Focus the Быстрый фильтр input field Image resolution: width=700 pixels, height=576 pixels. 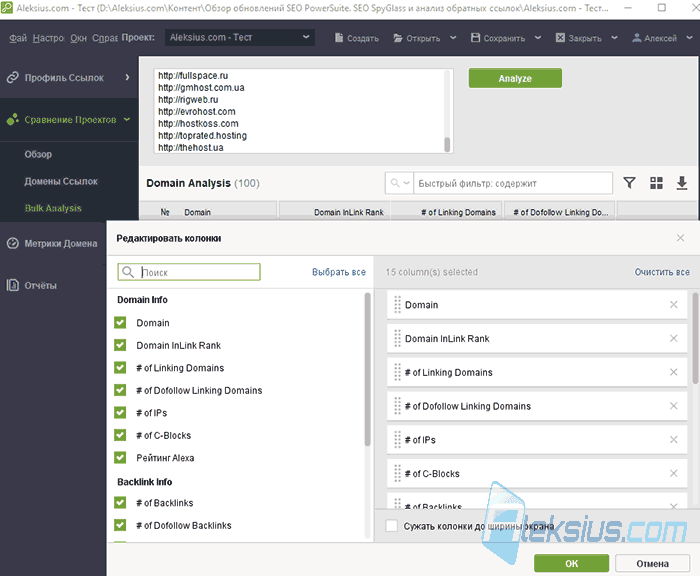(513, 183)
